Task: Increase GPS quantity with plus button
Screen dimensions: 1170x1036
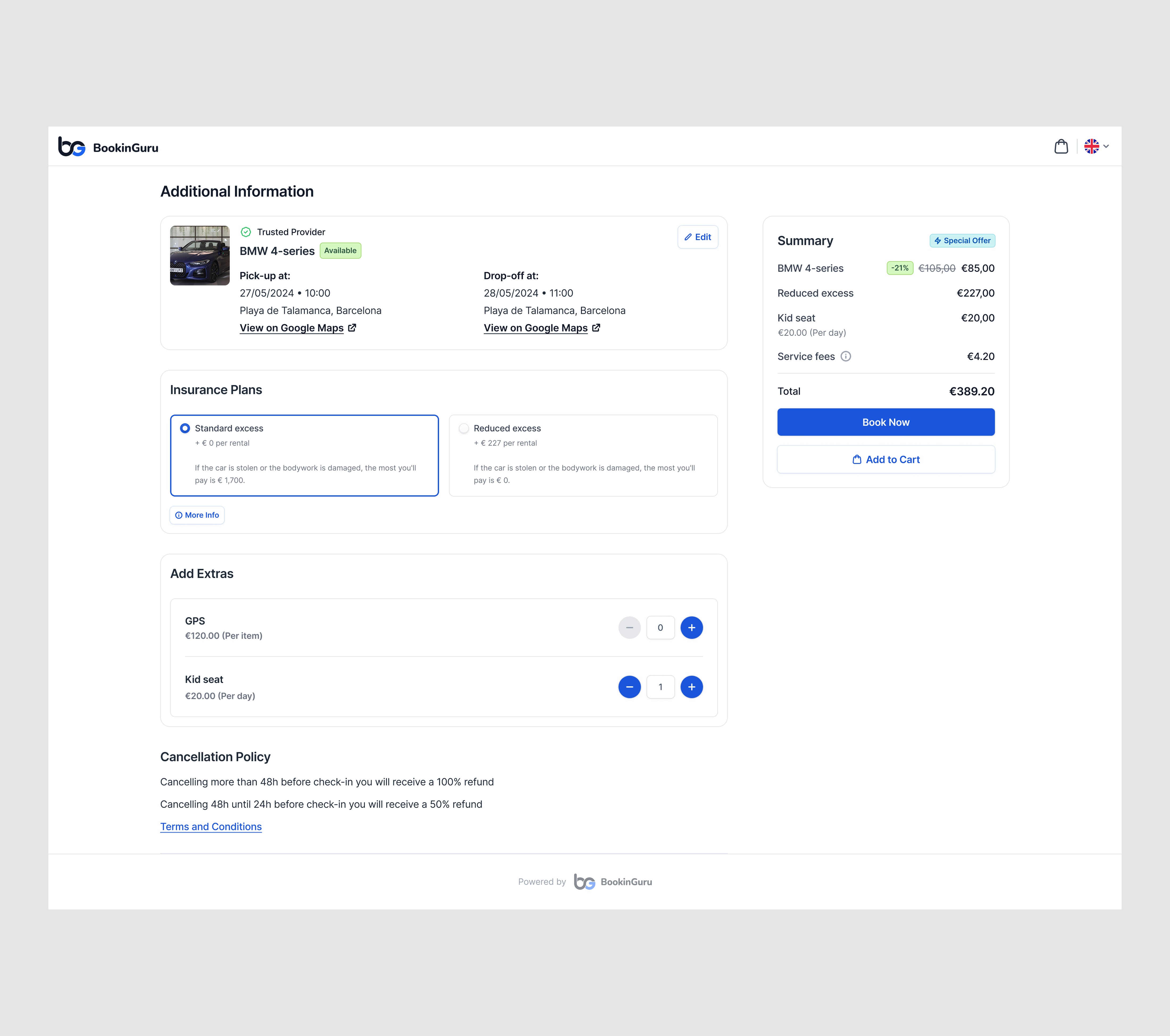Action: click(691, 628)
